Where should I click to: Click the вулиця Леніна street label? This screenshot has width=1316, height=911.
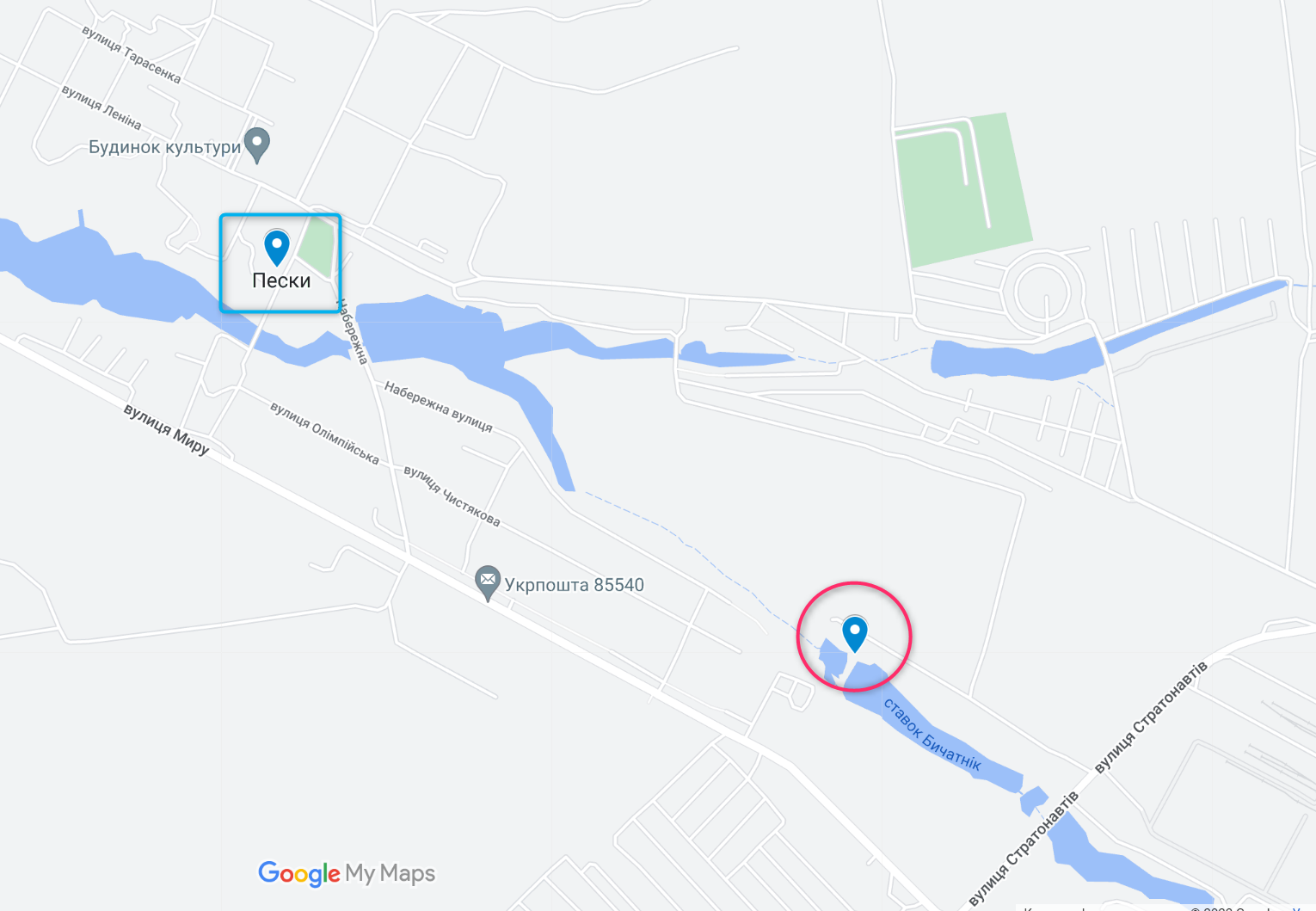(101, 107)
